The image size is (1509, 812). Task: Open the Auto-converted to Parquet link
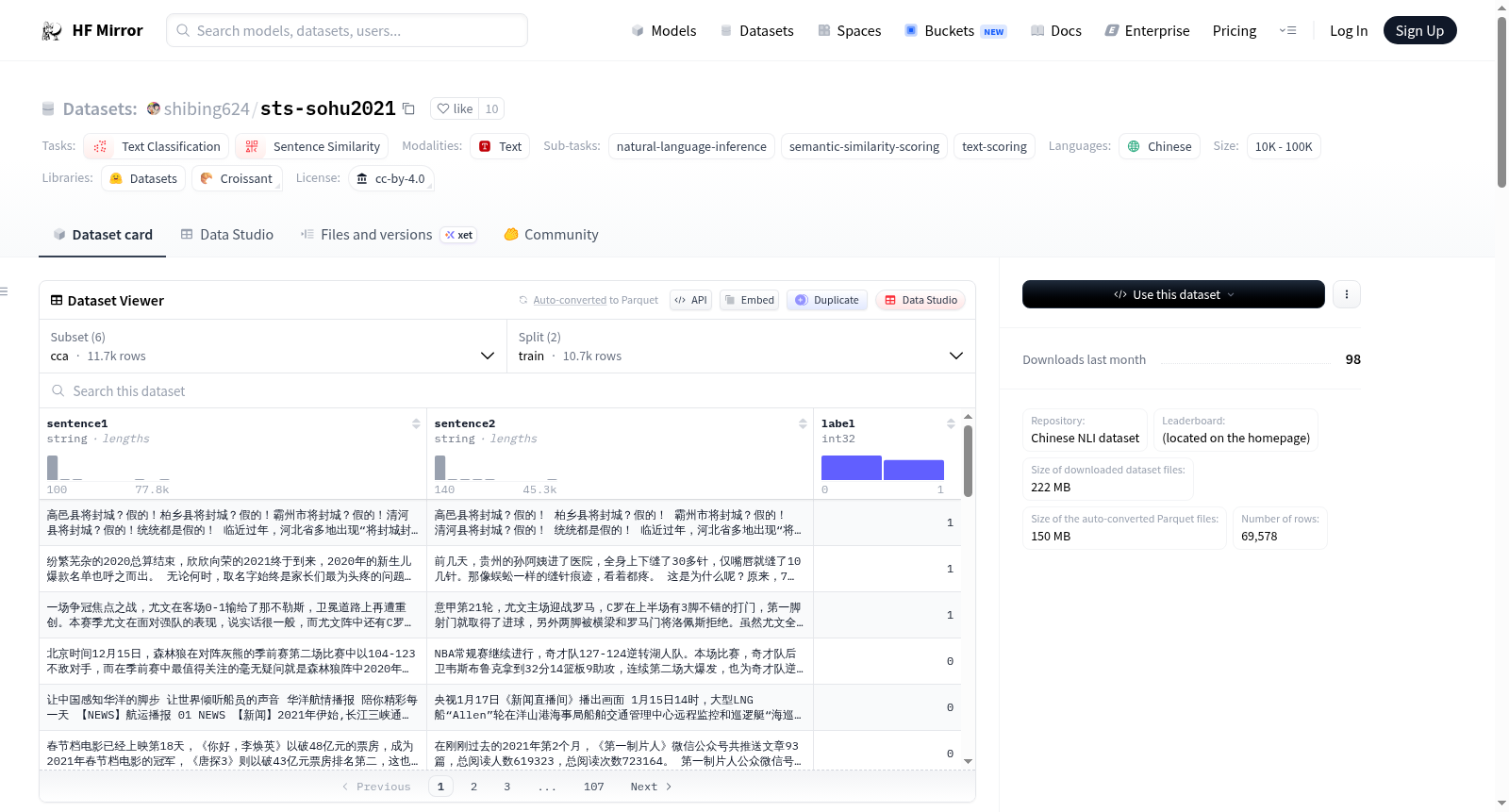tap(570, 300)
